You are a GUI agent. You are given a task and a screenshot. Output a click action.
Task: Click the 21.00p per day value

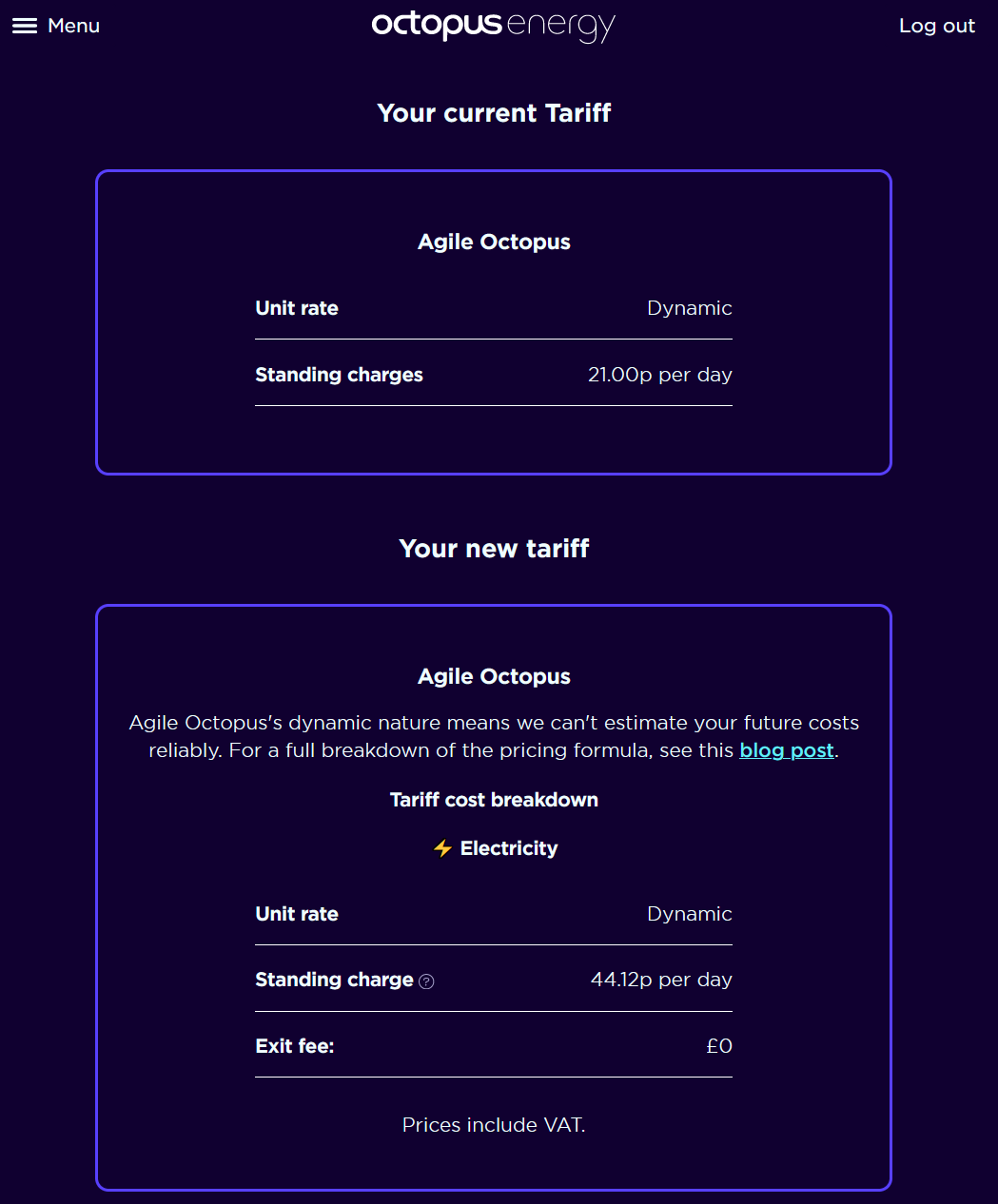point(660,375)
